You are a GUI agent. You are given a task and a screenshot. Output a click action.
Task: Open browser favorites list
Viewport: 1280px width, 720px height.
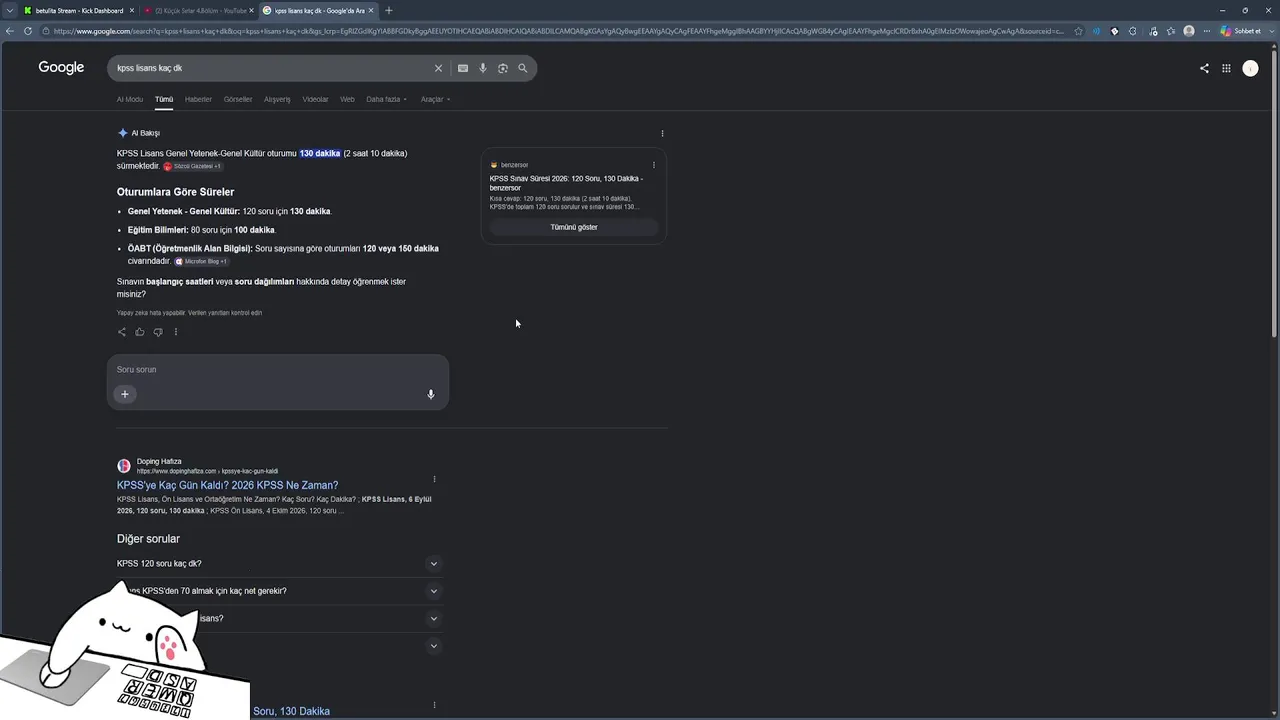[x=1171, y=31]
